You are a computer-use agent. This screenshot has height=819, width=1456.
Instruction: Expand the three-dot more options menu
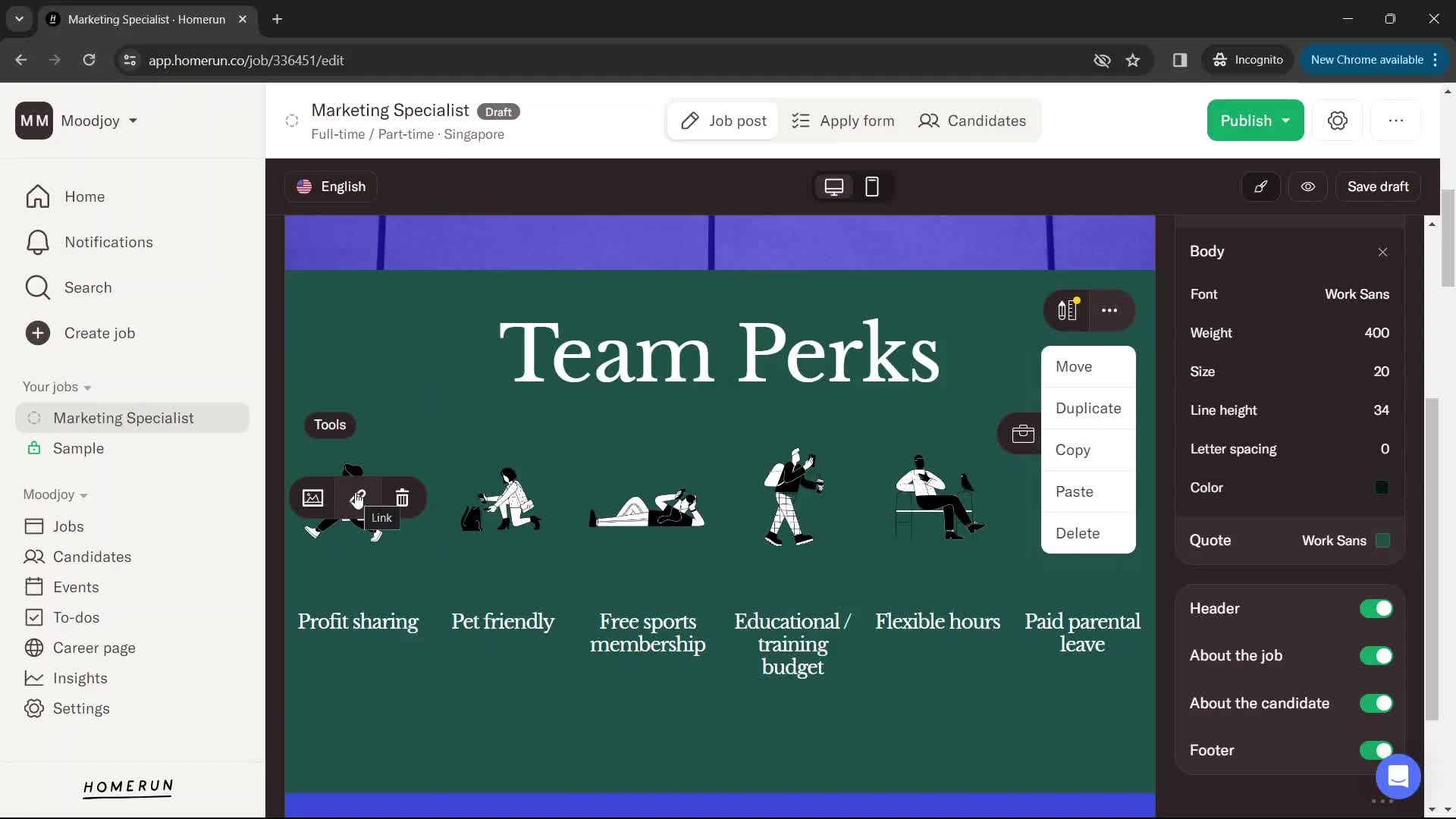pyautogui.click(x=1108, y=310)
